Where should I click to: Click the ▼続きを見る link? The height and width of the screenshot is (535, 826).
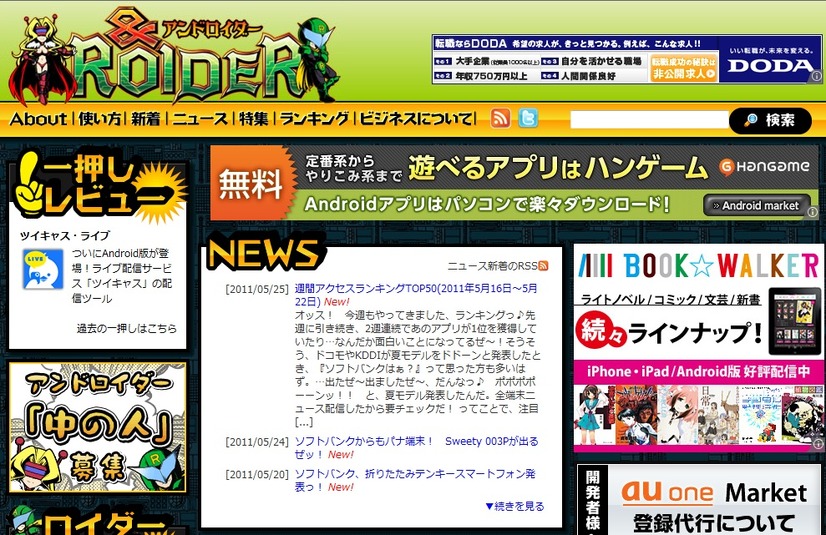click(515, 506)
